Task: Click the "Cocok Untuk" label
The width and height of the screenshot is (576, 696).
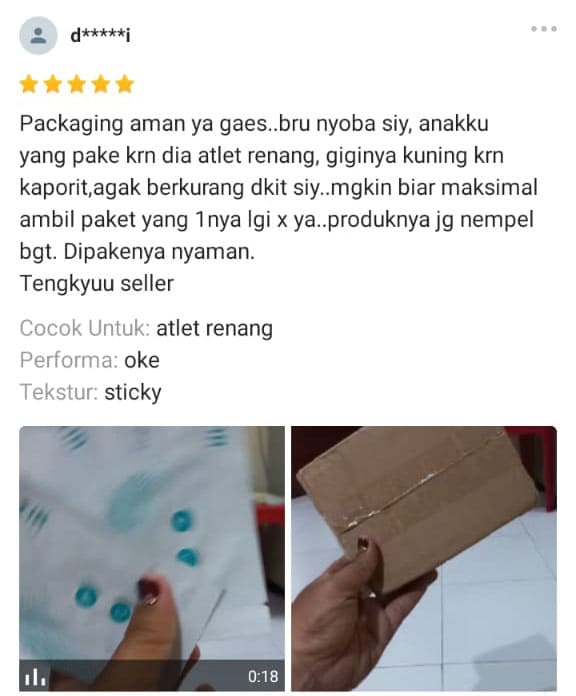Action: point(85,328)
